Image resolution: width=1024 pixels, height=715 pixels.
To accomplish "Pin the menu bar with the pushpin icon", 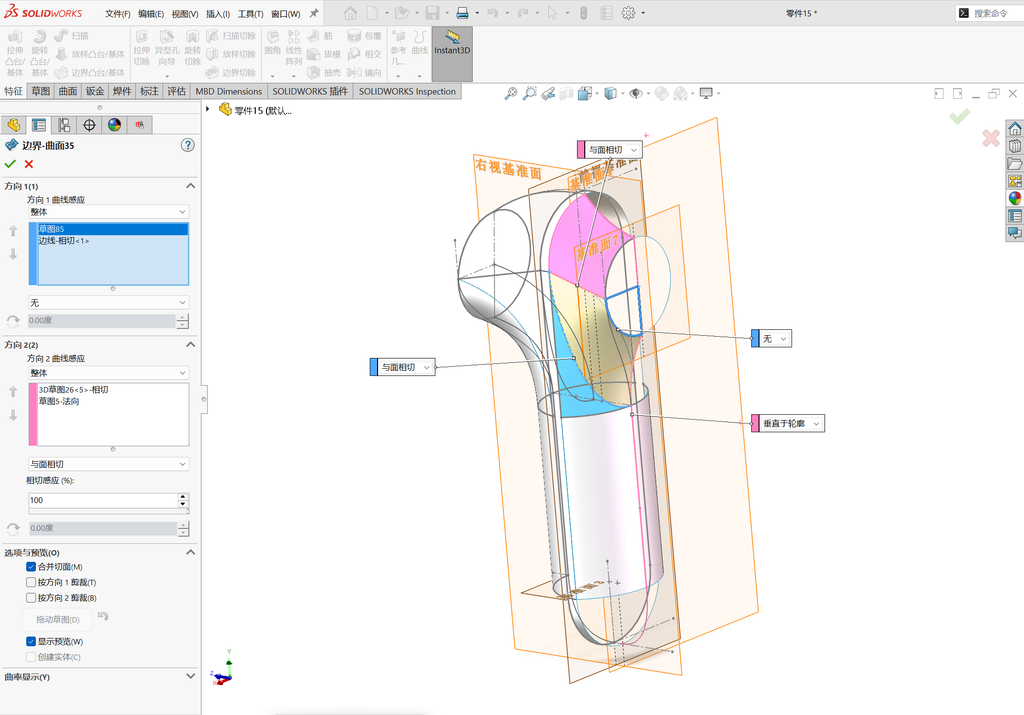I will [x=314, y=13].
